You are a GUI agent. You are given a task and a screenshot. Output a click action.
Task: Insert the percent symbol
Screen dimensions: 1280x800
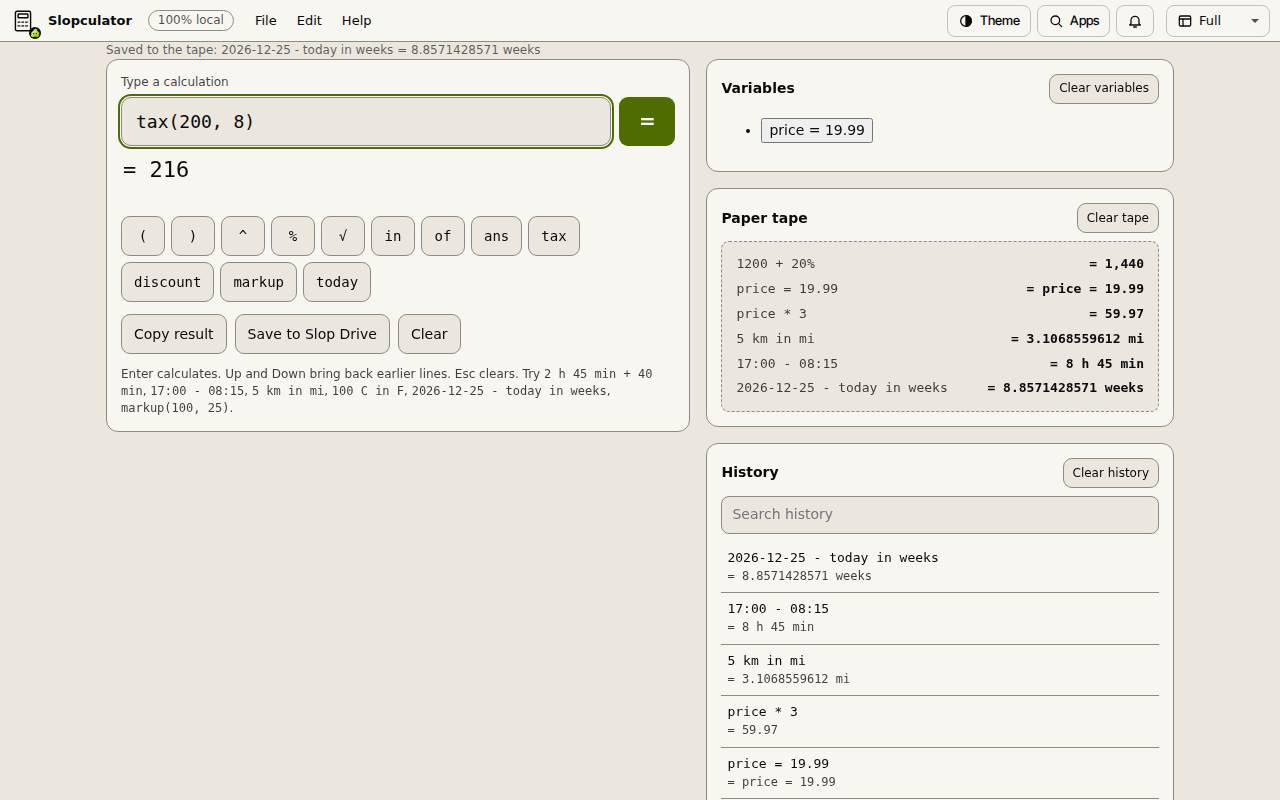click(293, 236)
